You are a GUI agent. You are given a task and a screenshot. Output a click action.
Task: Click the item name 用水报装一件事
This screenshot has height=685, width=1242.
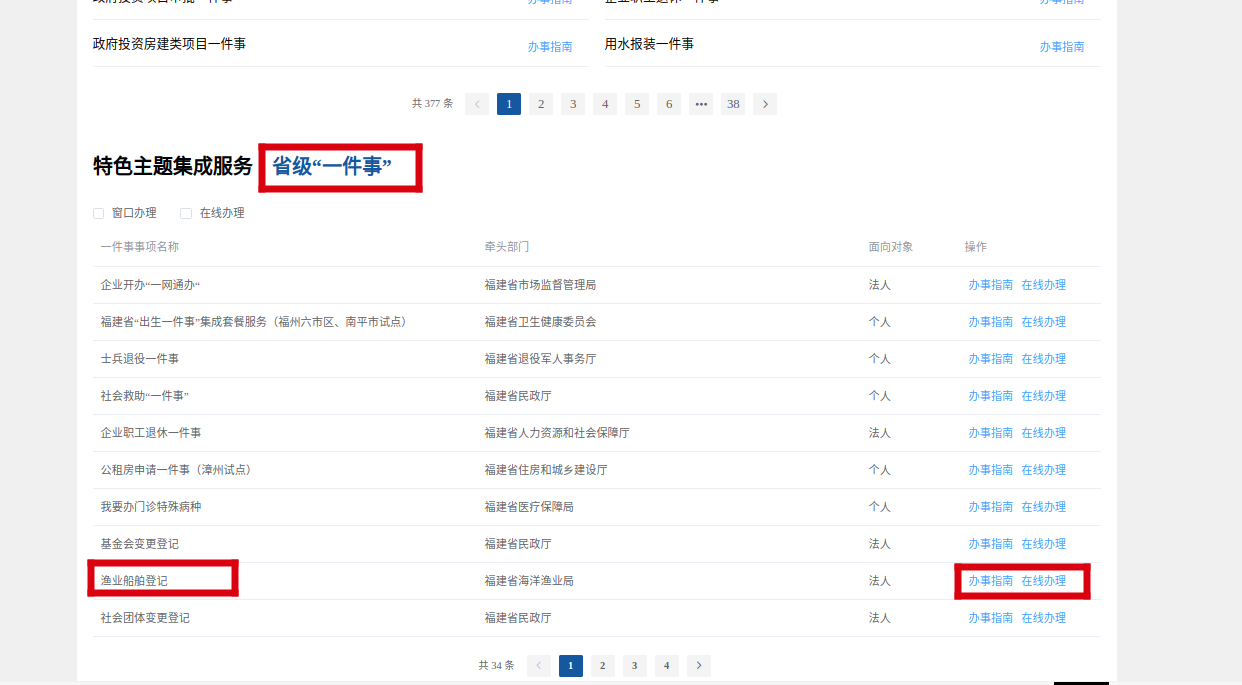tap(649, 44)
